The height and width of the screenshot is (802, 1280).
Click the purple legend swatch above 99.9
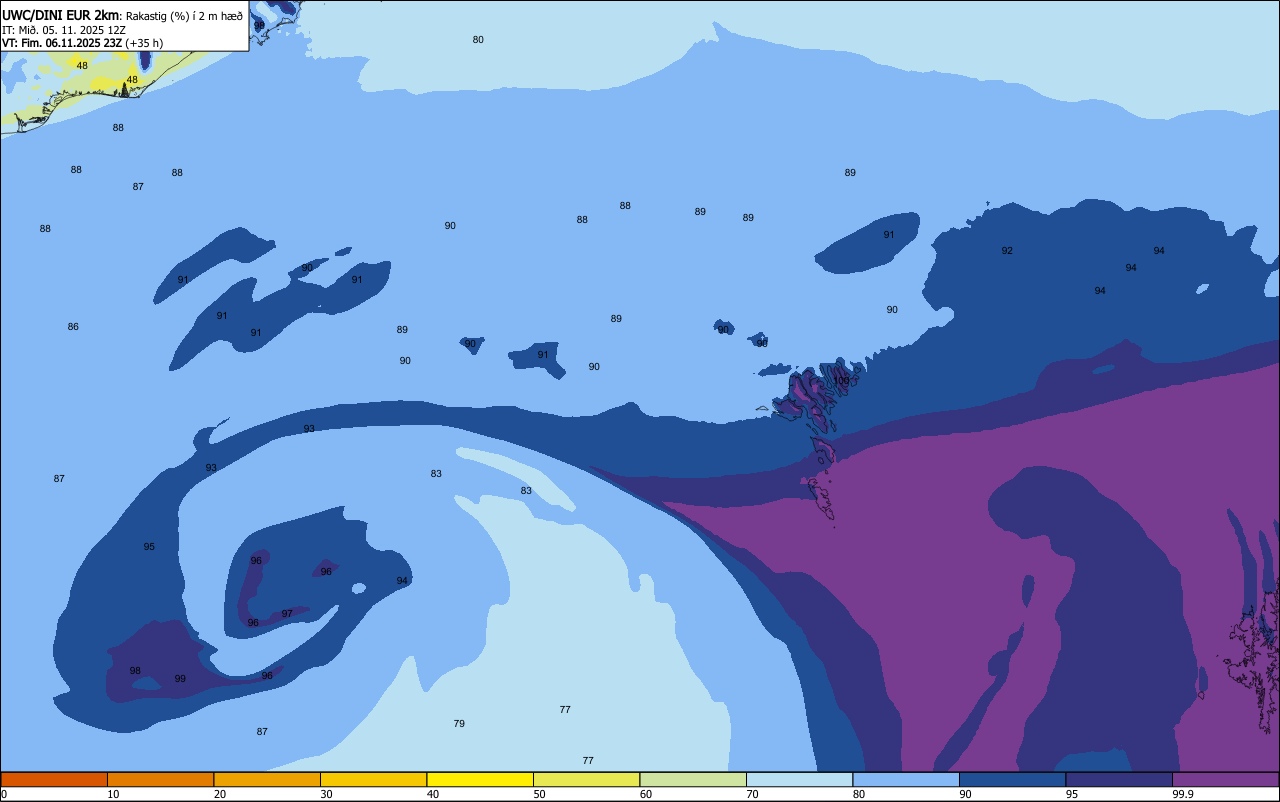click(1225, 779)
